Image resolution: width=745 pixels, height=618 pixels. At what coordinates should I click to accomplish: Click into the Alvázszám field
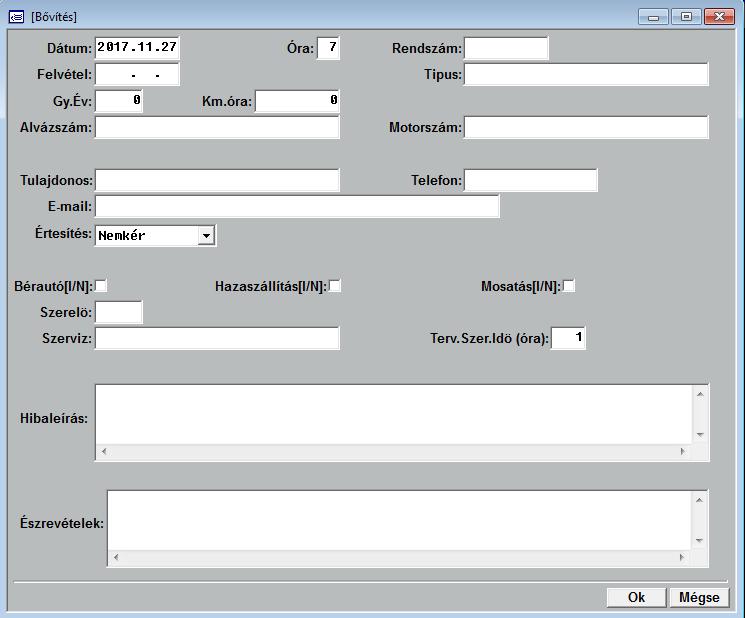[217, 127]
